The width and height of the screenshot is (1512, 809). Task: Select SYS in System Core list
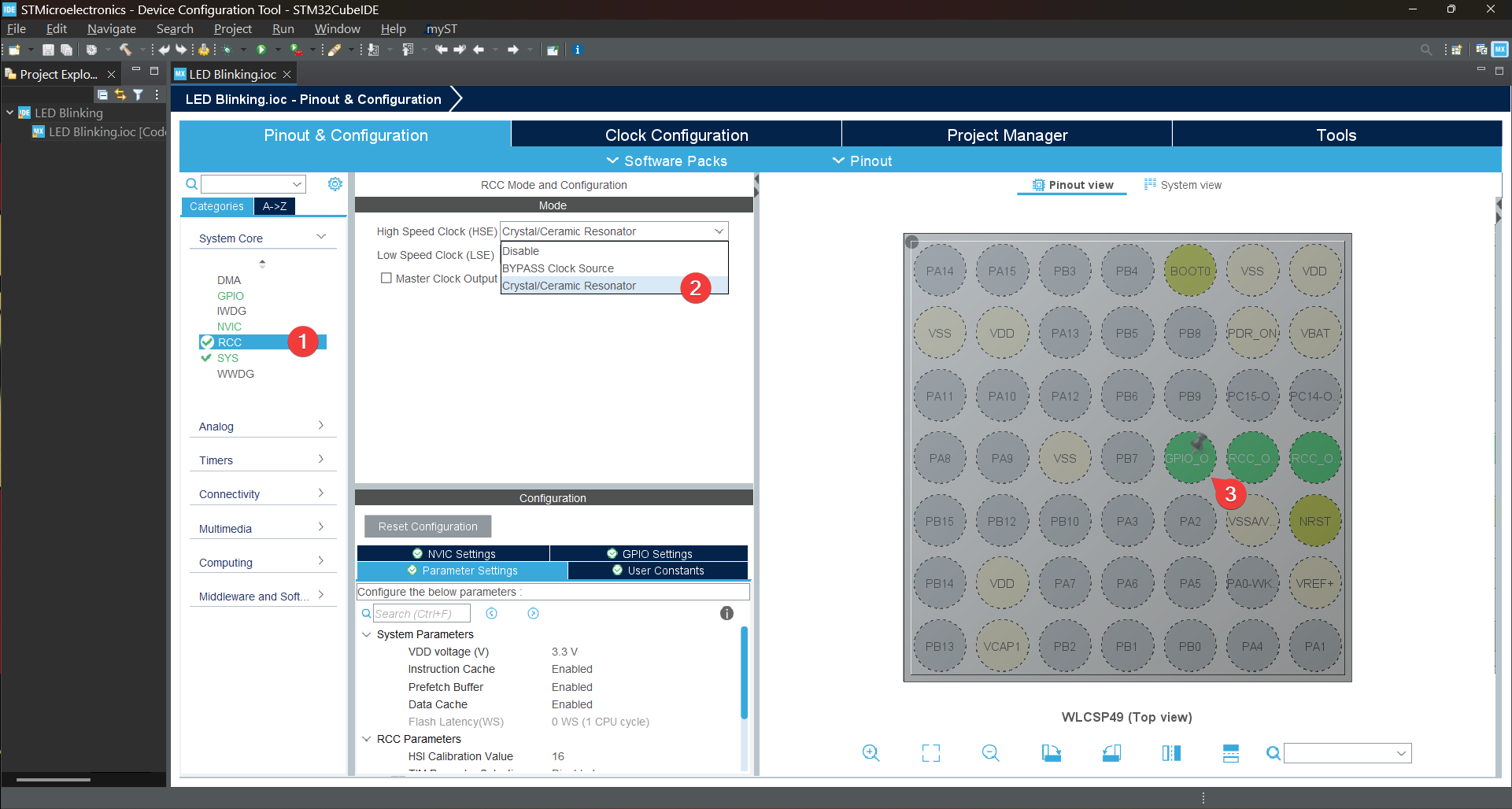227,358
